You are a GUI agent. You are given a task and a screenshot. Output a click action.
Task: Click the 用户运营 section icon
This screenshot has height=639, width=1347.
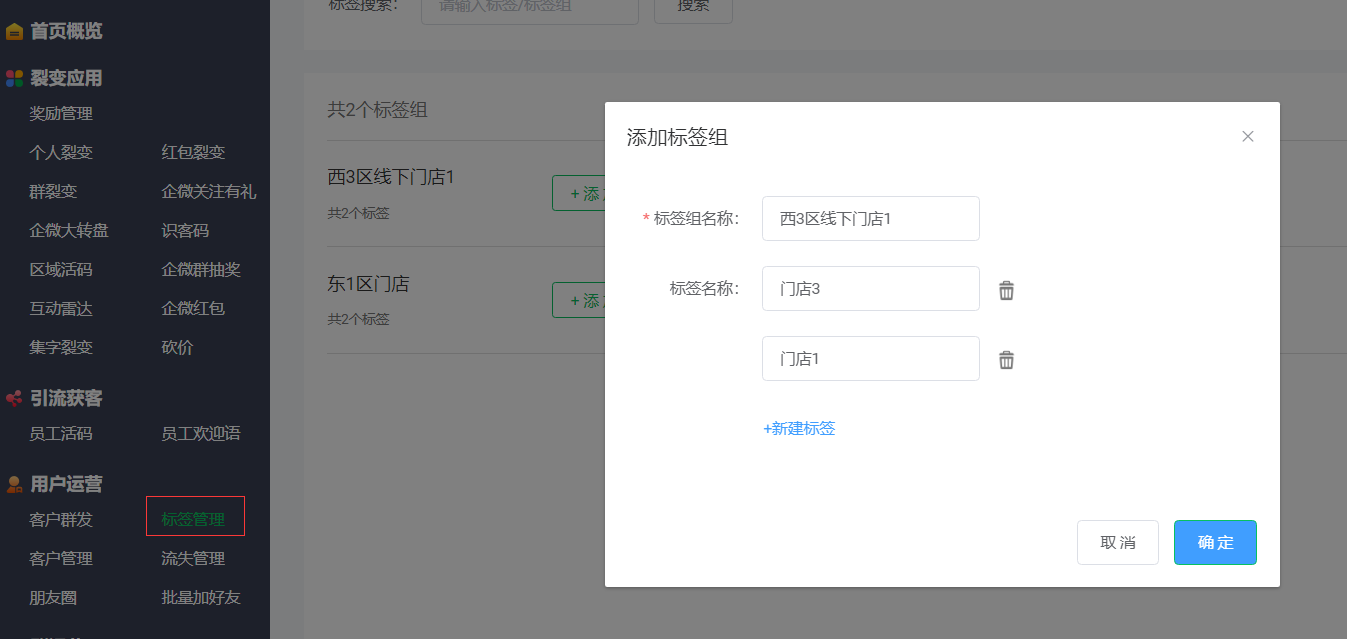14,484
